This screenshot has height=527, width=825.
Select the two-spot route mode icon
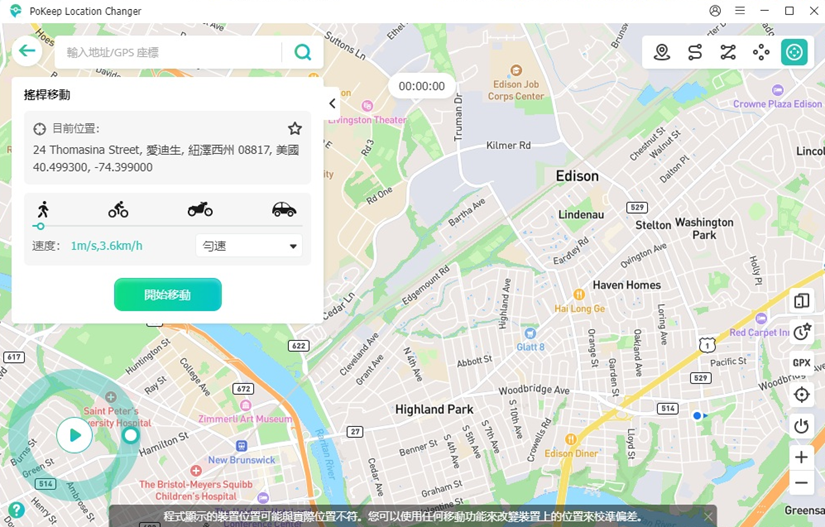[x=695, y=53]
